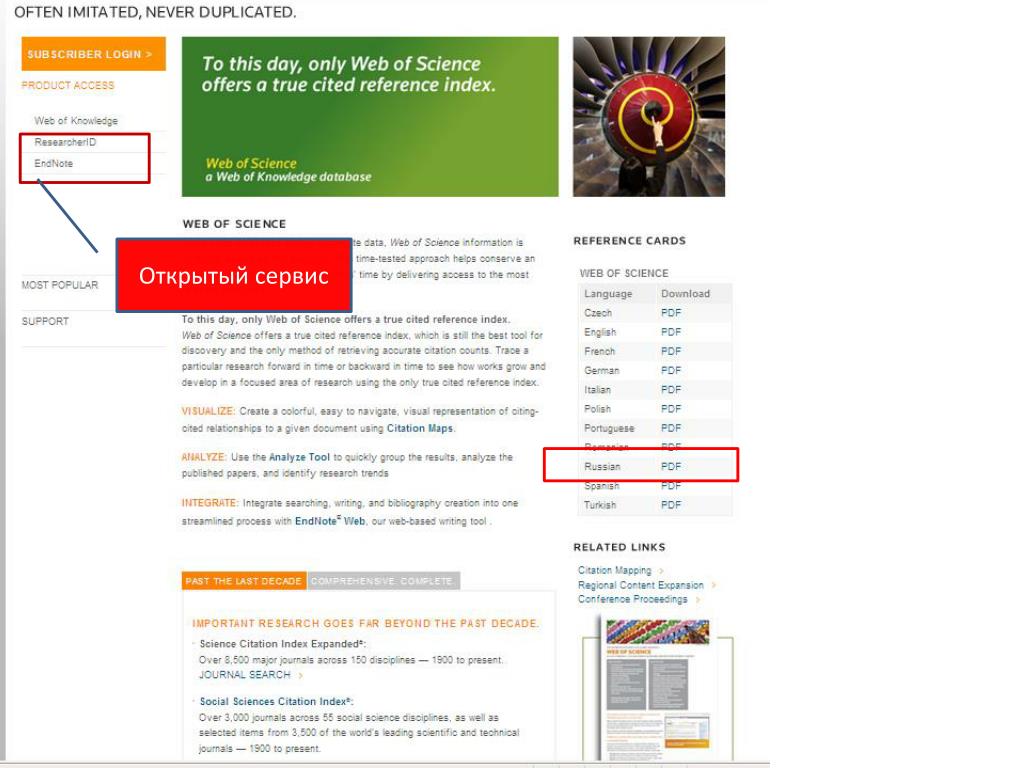This screenshot has width=1024, height=768.
Task: Click the INTEGRATE heading text
Action: 210,503
